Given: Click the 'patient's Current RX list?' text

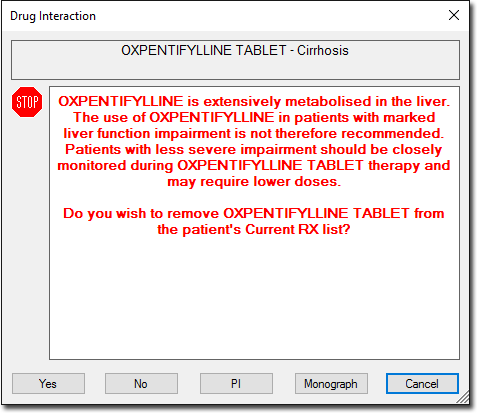Looking at the screenshot, I should coord(254,230).
